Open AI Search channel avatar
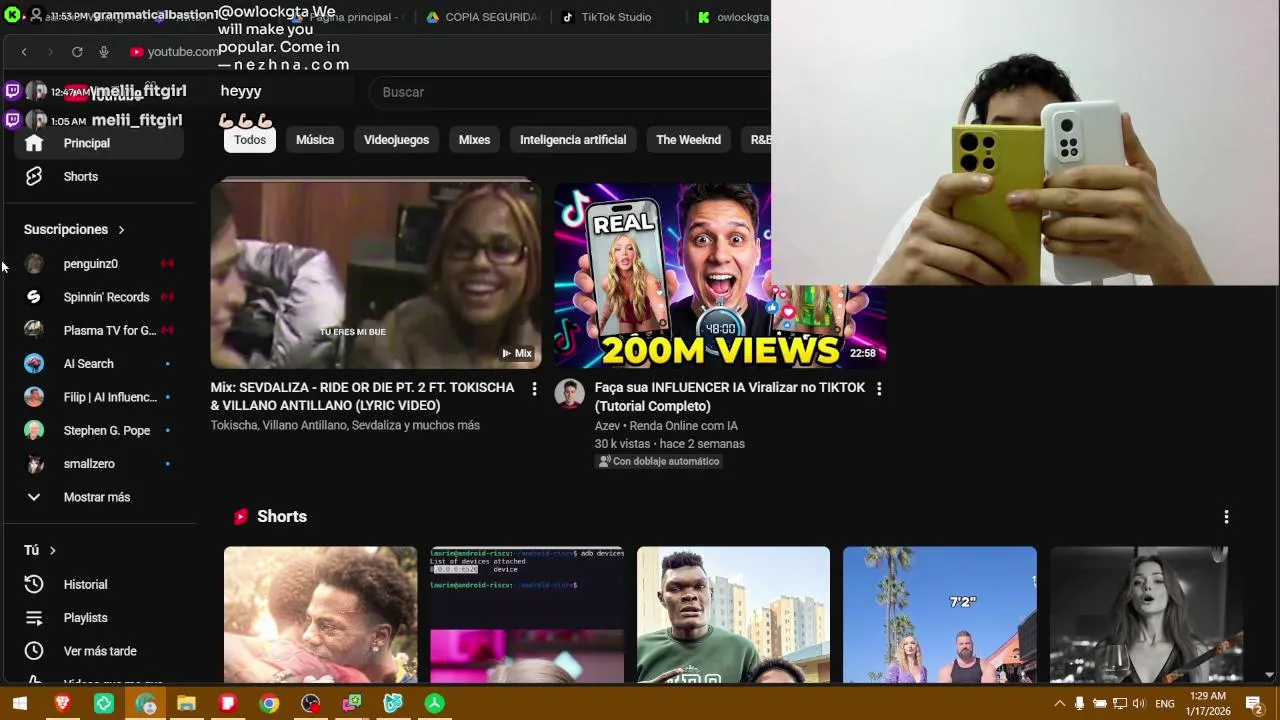 [34, 364]
